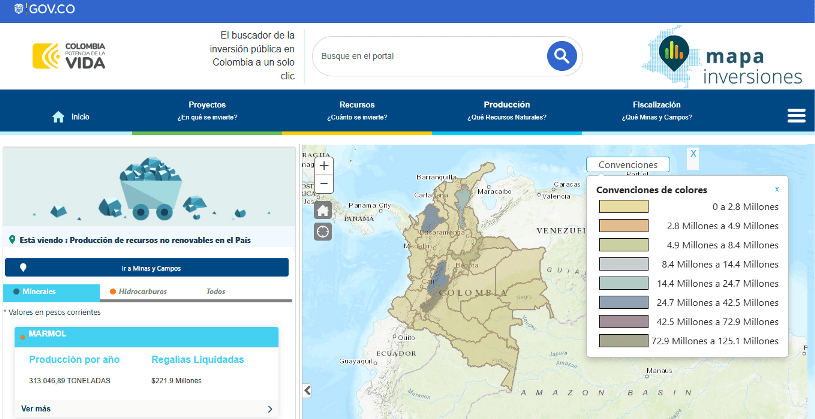The width and height of the screenshot is (815, 419).
Task: Reset map to home extent
Action: click(x=323, y=210)
